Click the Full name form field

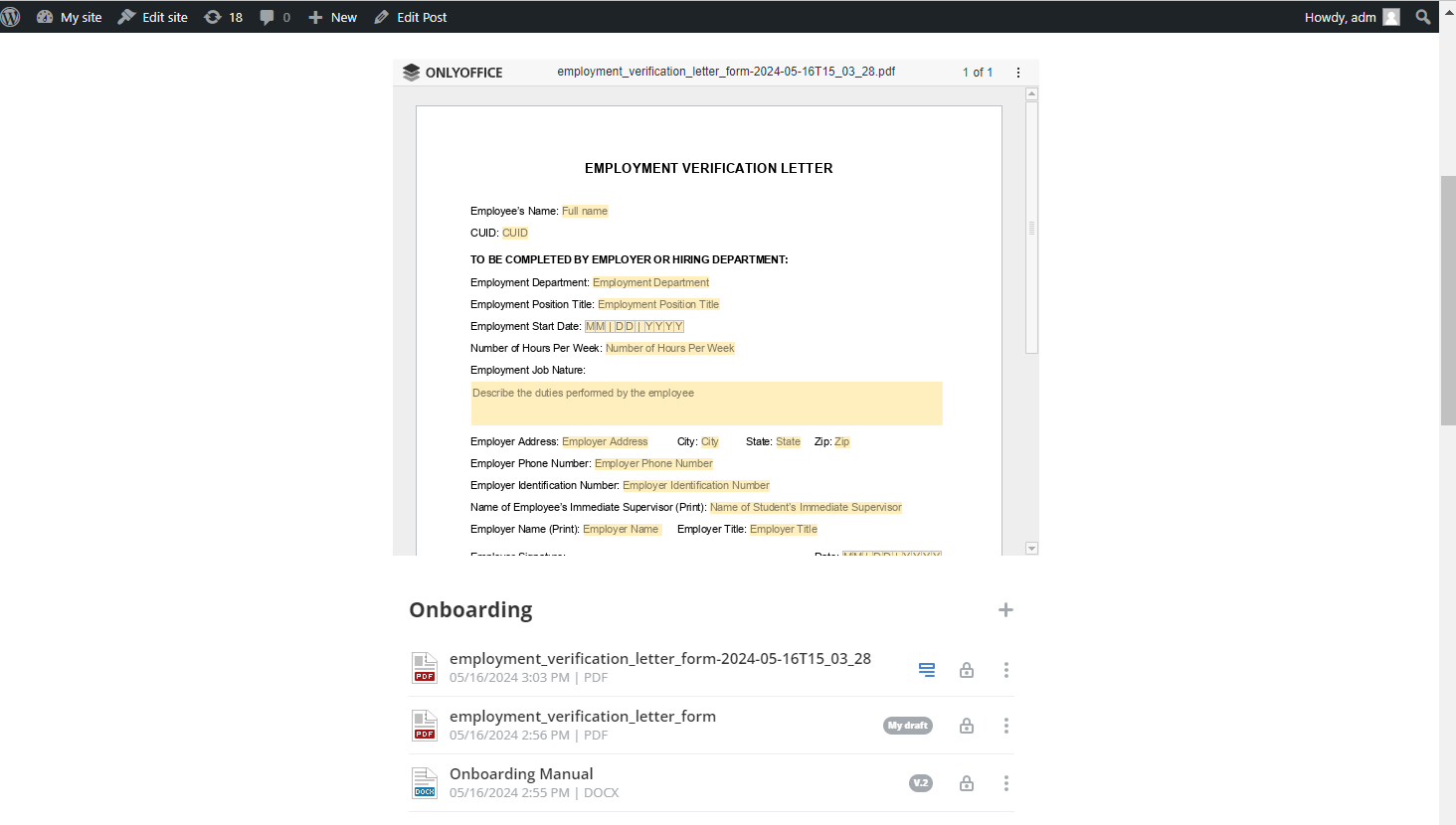point(585,211)
